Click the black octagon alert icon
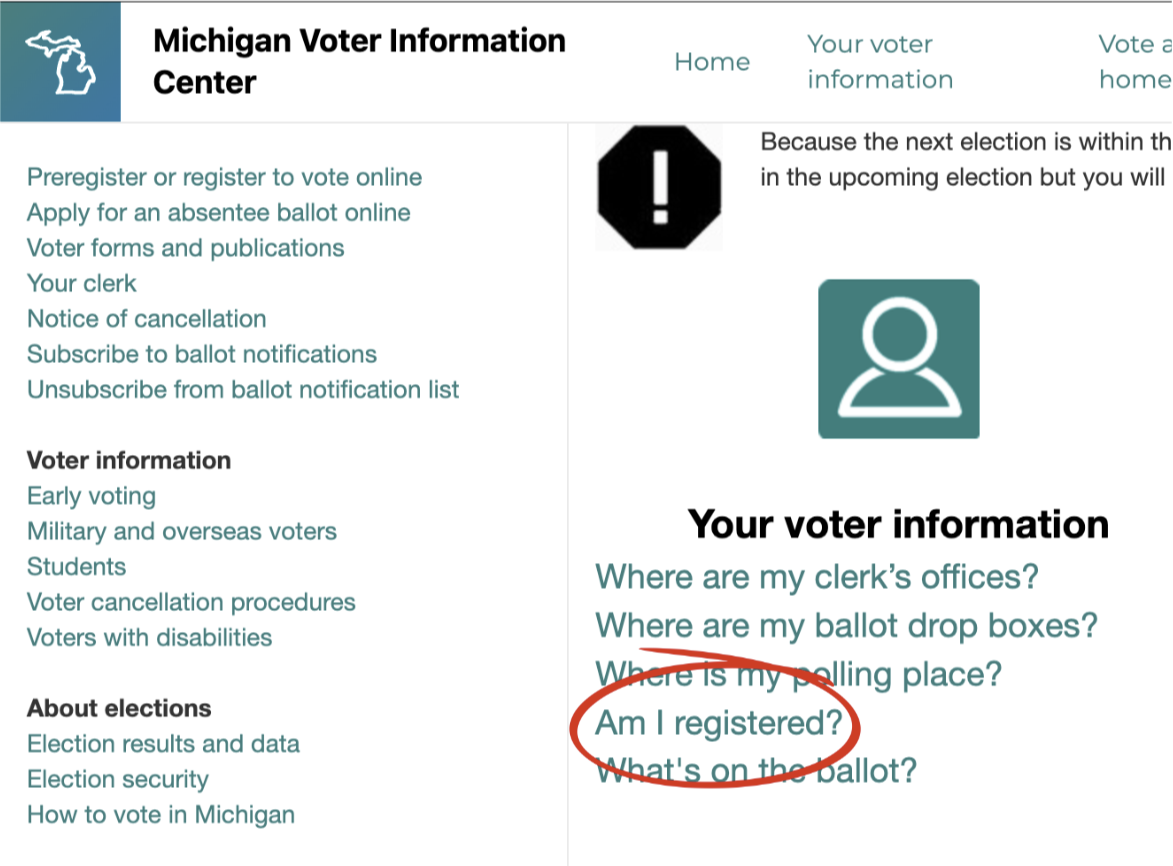The image size is (1173, 866). click(658, 186)
